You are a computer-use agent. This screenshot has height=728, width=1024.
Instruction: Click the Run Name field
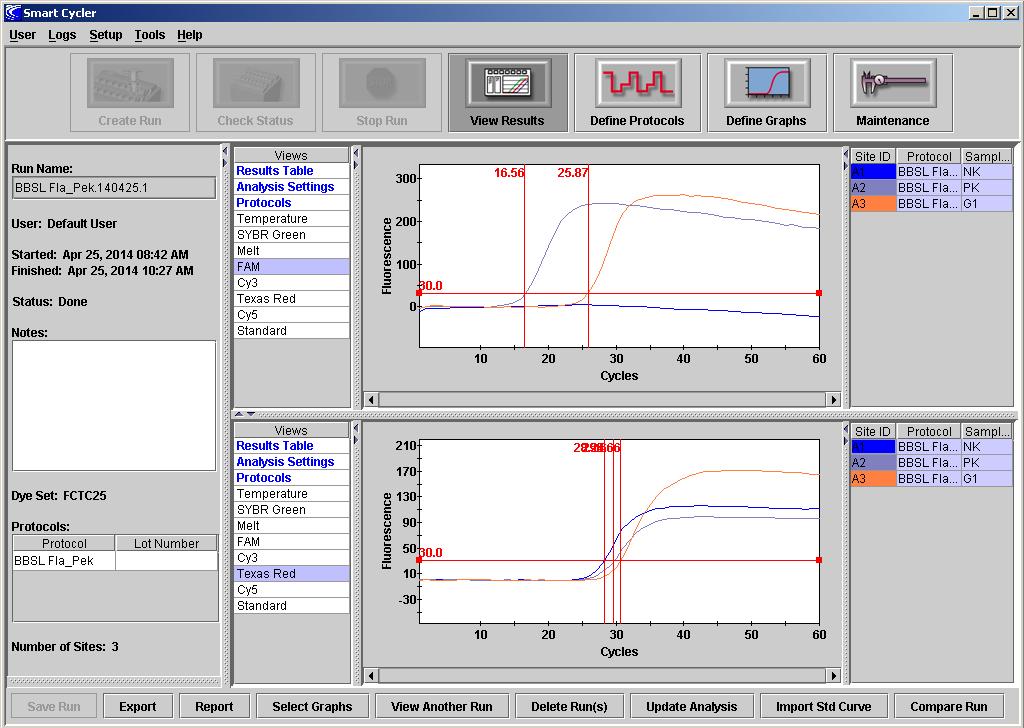pos(114,188)
